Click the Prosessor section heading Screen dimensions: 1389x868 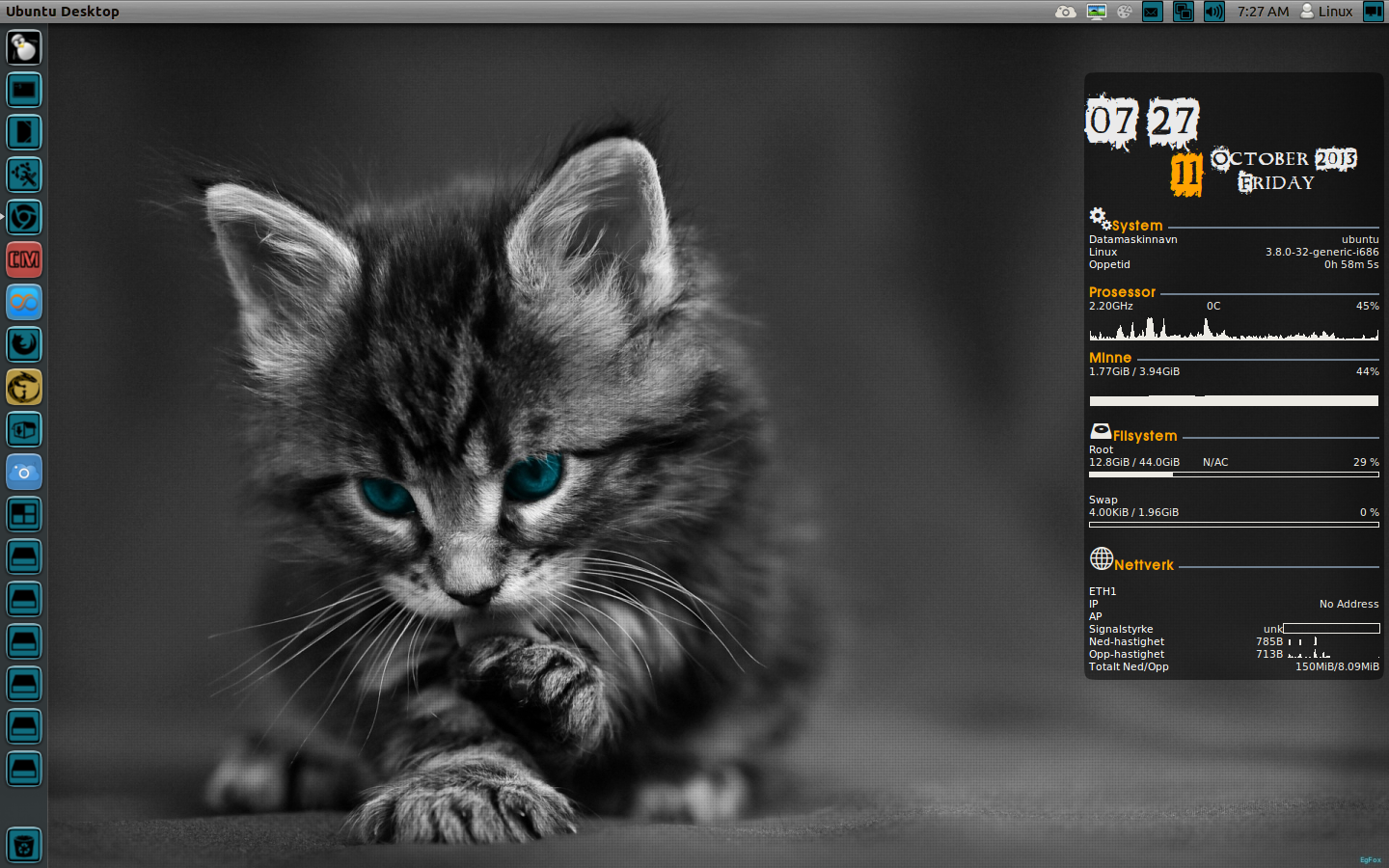pos(1122,292)
